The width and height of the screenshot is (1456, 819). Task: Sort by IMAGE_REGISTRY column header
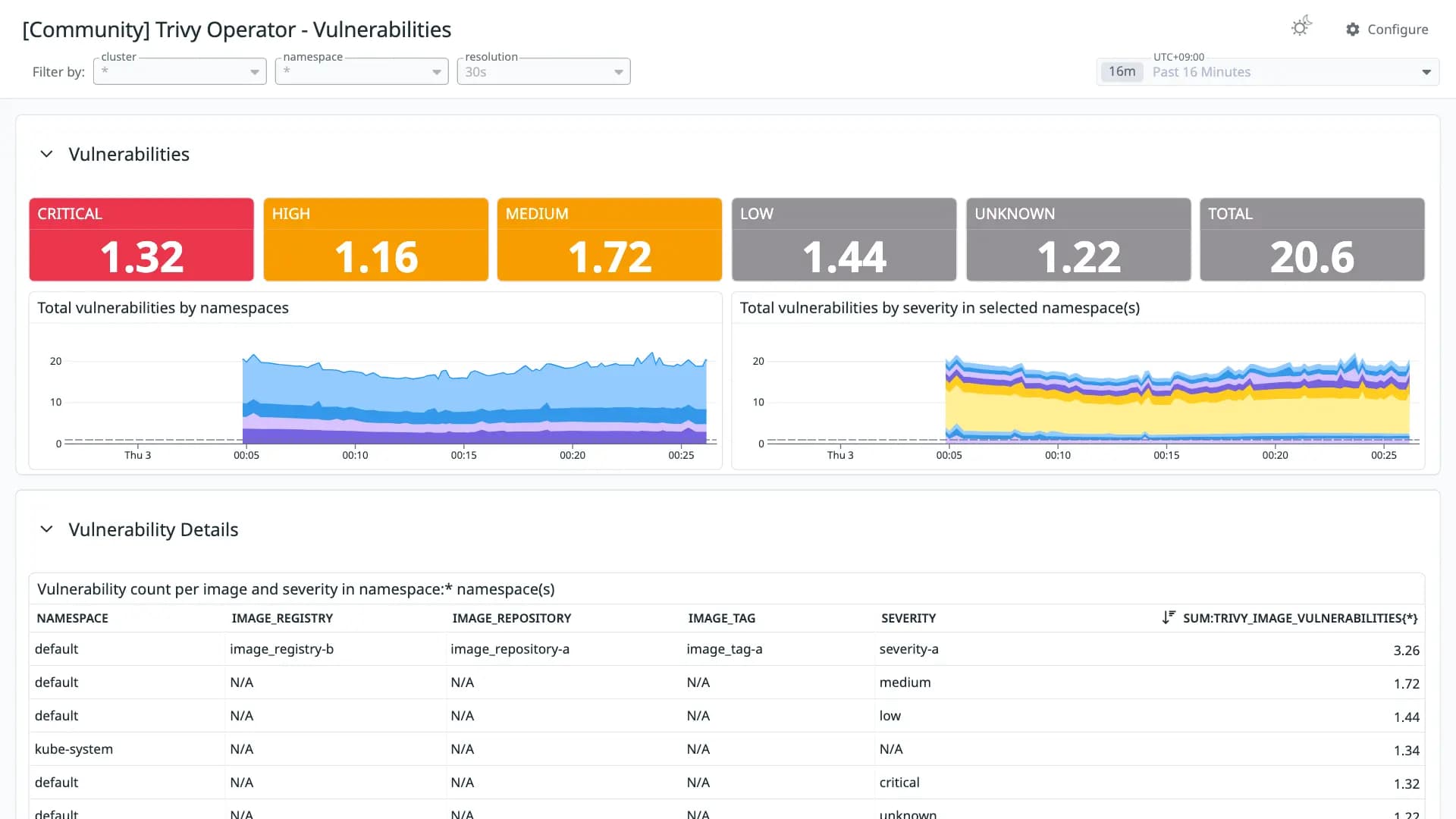click(282, 618)
